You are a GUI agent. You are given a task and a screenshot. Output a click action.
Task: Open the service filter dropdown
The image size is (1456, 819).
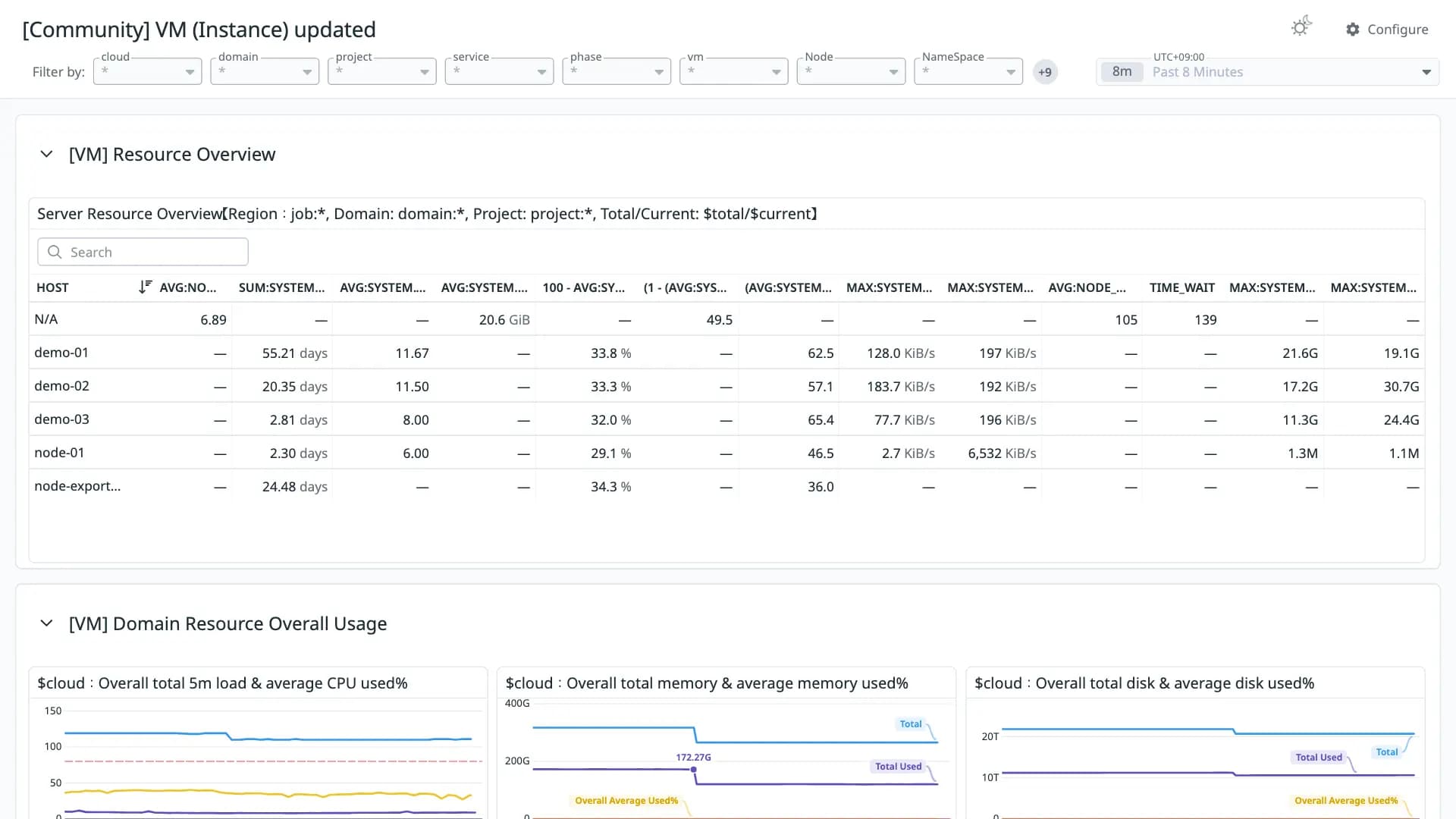[499, 71]
